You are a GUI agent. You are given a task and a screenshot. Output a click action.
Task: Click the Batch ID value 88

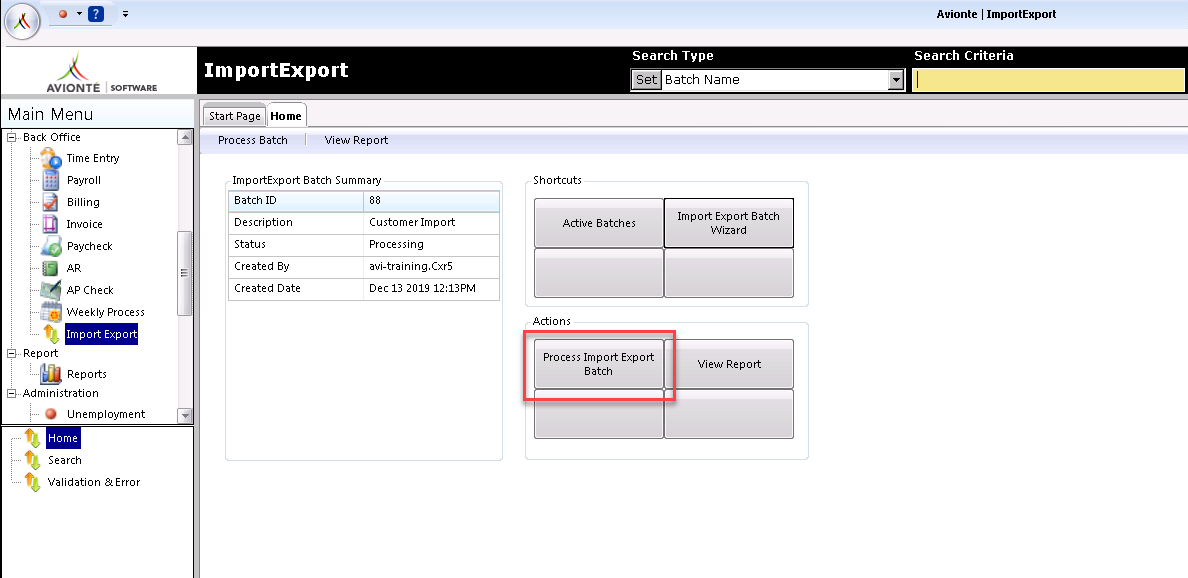coord(431,201)
